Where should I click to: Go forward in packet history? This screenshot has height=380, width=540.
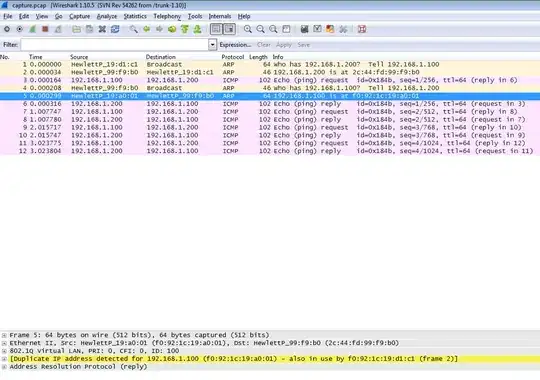[159, 29]
